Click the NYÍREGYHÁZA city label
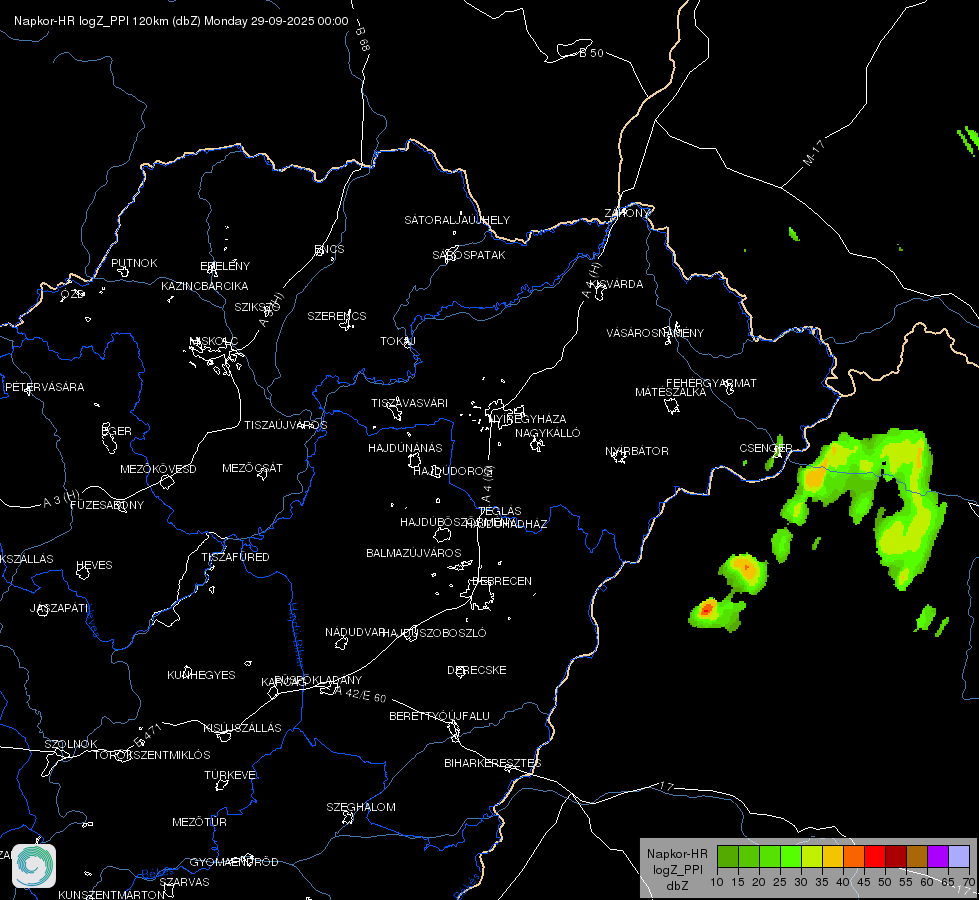The width and height of the screenshot is (979, 900). [528, 418]
